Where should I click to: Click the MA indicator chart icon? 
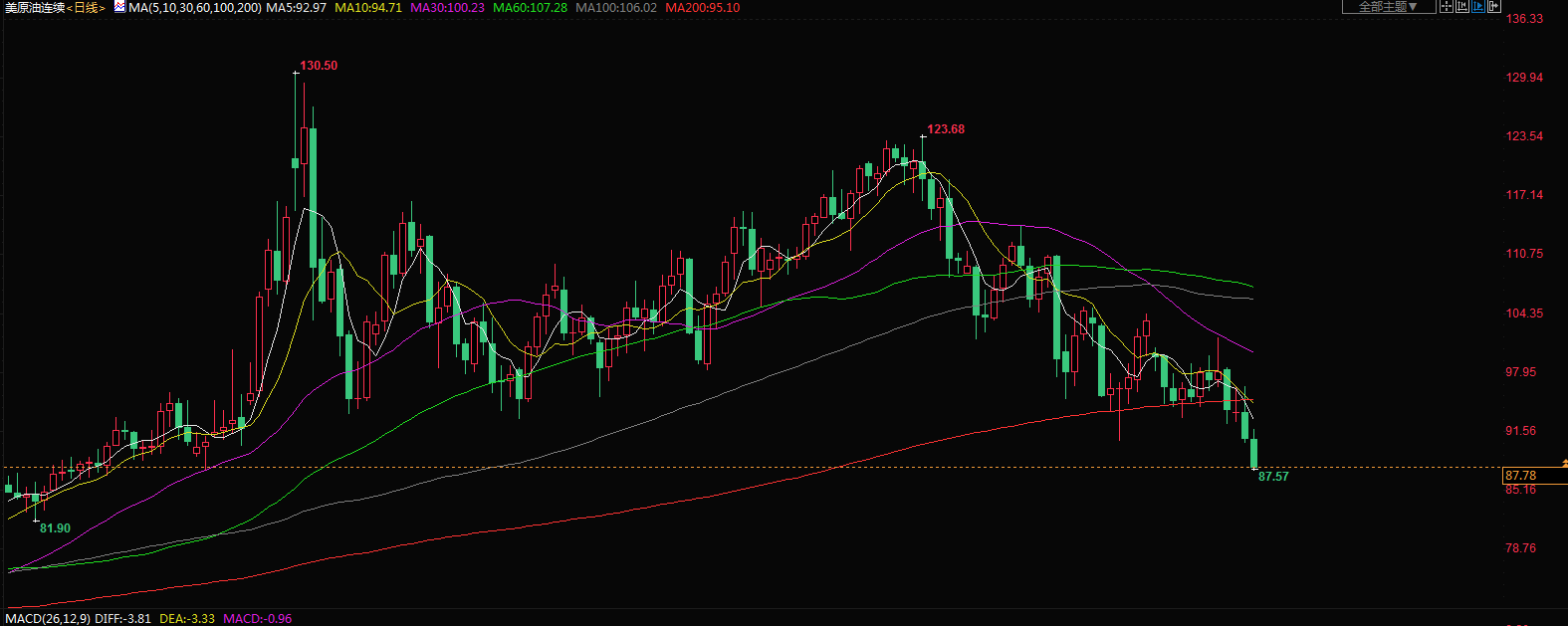[x=119, y=7]
